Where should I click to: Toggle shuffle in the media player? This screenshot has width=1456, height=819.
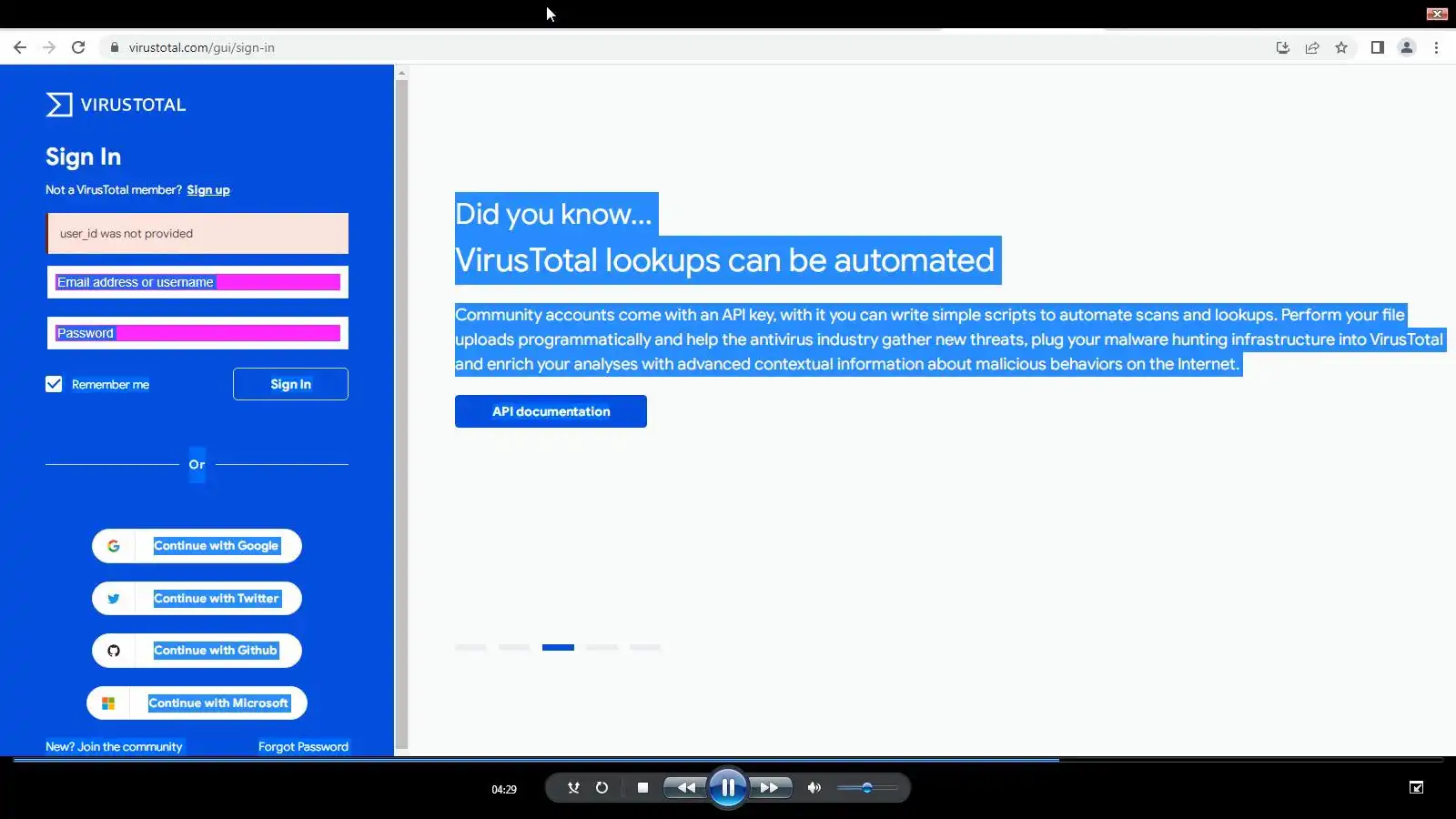point(573,788)
